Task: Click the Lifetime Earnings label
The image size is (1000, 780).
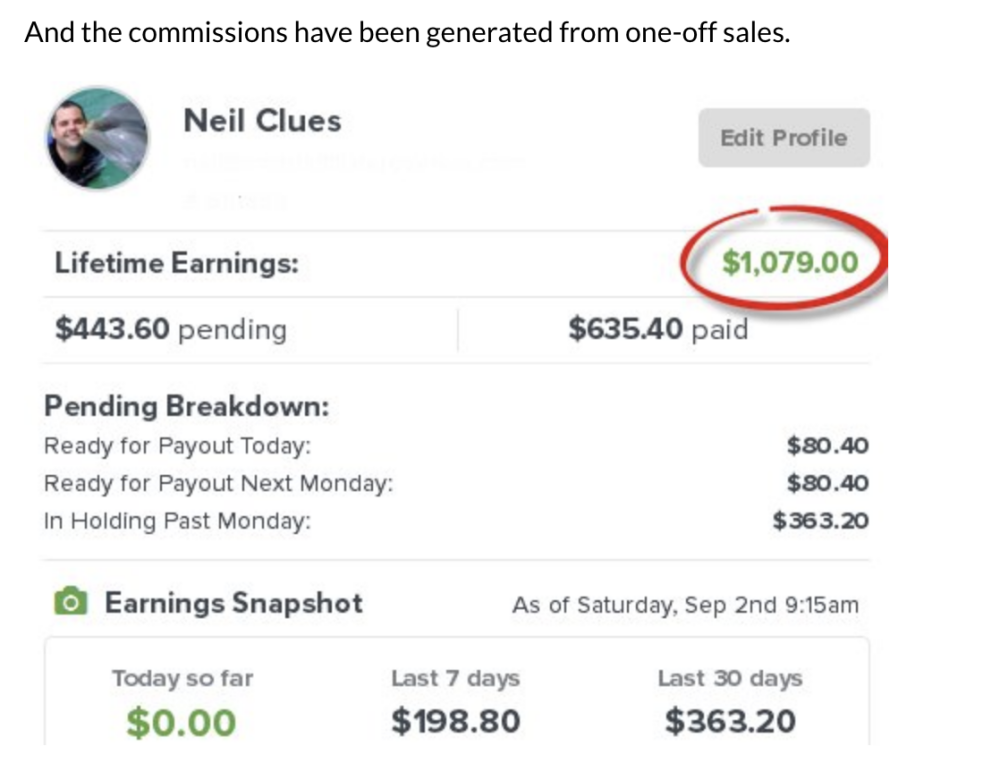Action: [177, 263]
